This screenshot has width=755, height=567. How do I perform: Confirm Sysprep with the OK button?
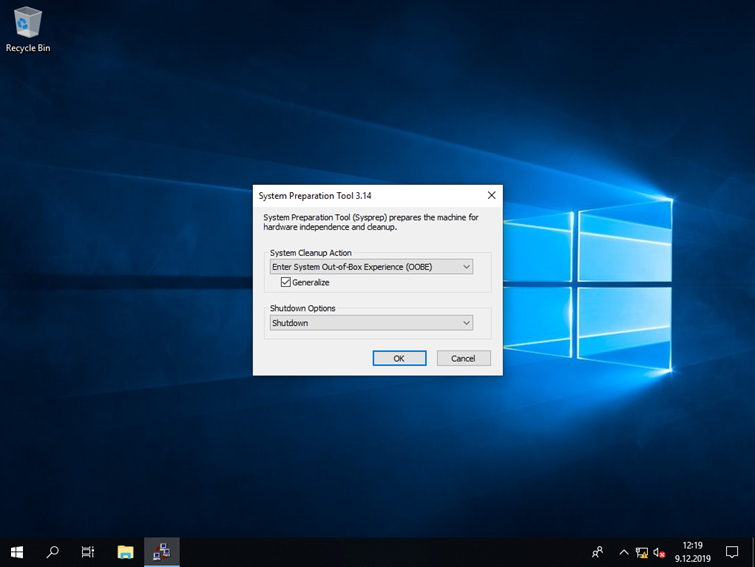(399, 358)
